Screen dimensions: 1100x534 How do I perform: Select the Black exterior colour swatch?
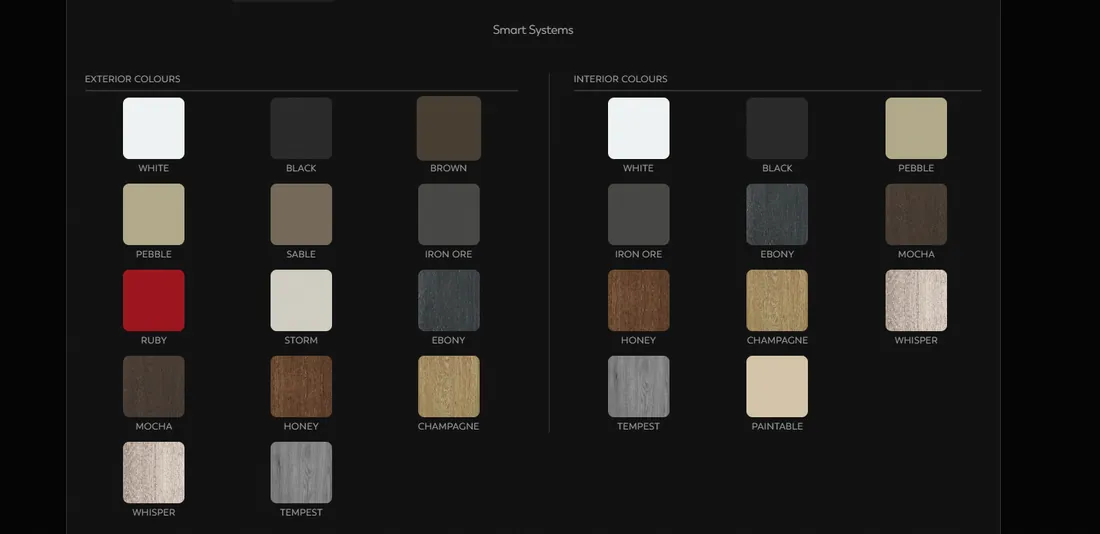point(301,128)
